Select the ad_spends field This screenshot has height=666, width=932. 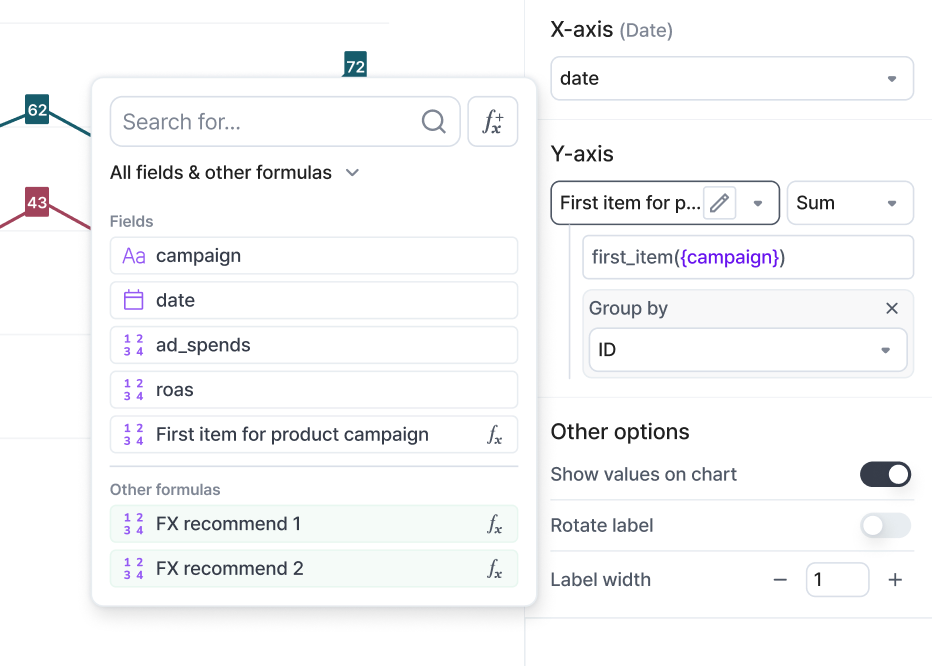pyautogui.click(x=314, y=345)
